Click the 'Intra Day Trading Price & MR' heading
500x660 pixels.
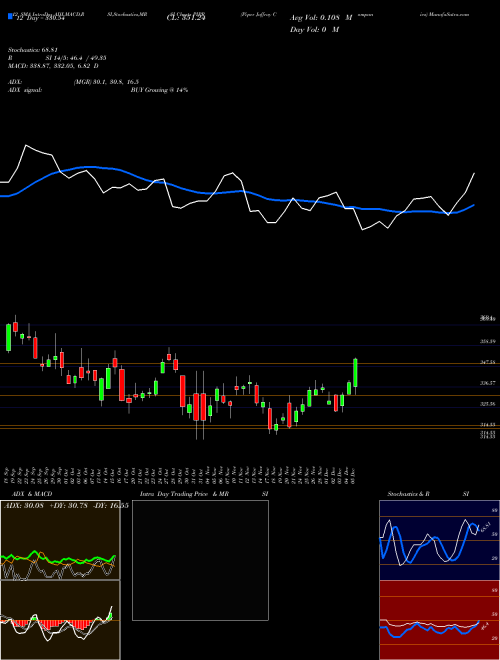click(185, 494)
